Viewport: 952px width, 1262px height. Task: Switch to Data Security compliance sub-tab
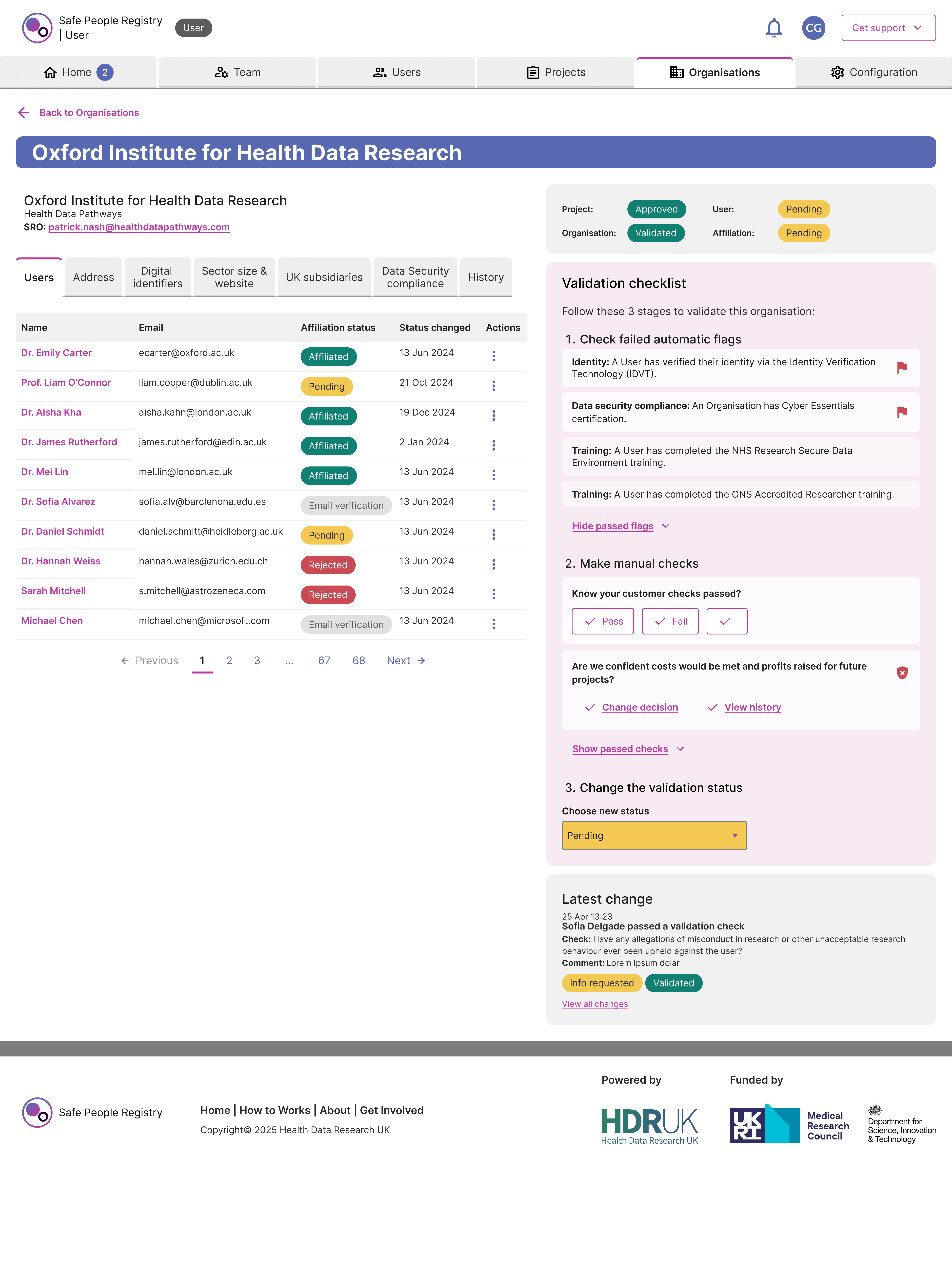[415, 277]
